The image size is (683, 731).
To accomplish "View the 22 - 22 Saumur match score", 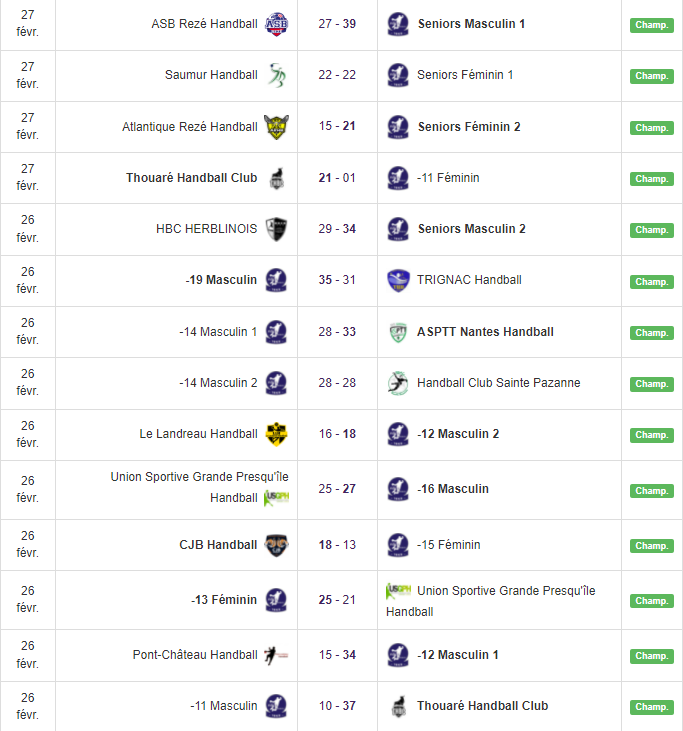I will [x=337, y=75].
